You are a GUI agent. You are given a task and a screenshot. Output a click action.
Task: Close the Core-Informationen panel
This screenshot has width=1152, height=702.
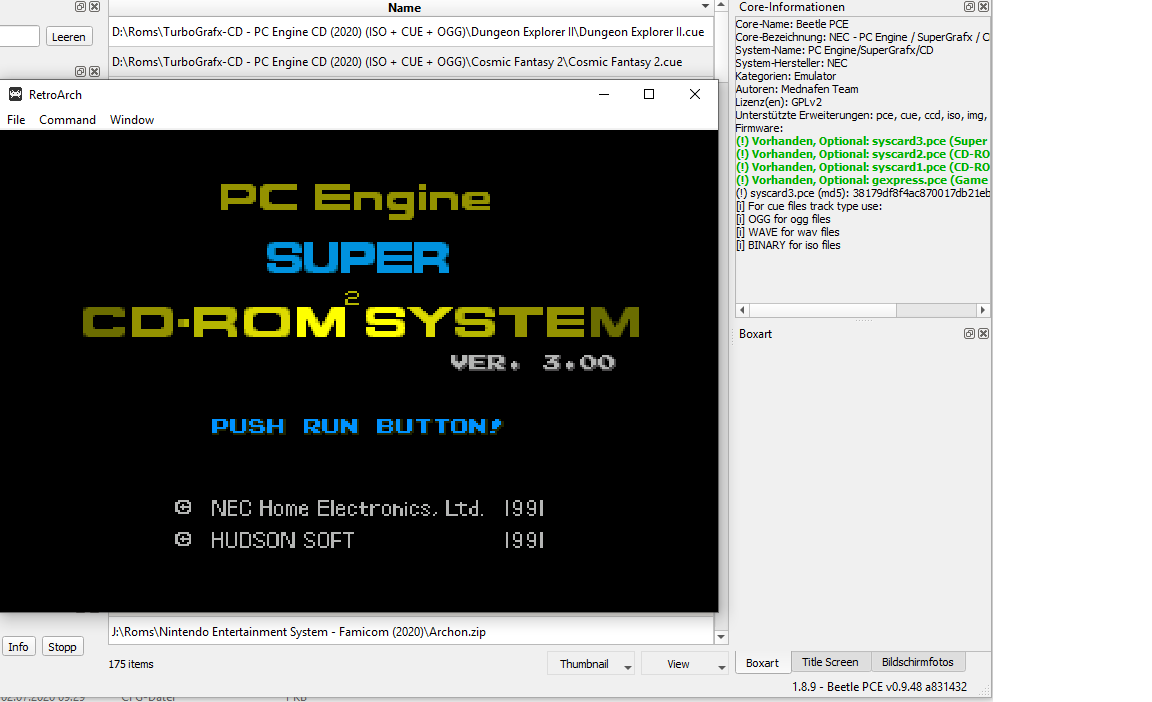coord(983,7)
